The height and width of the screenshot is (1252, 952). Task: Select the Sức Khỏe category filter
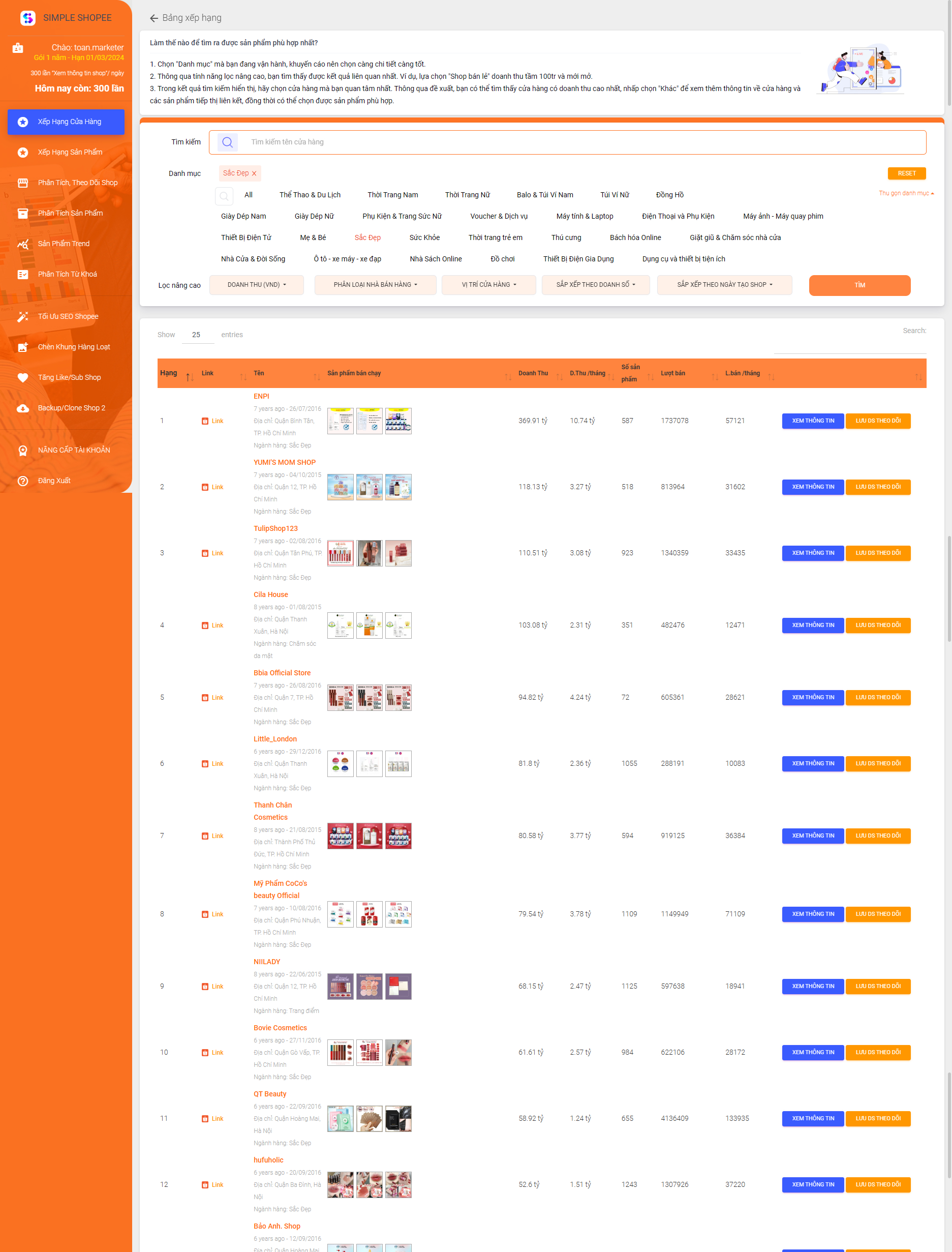pos(424,237)
